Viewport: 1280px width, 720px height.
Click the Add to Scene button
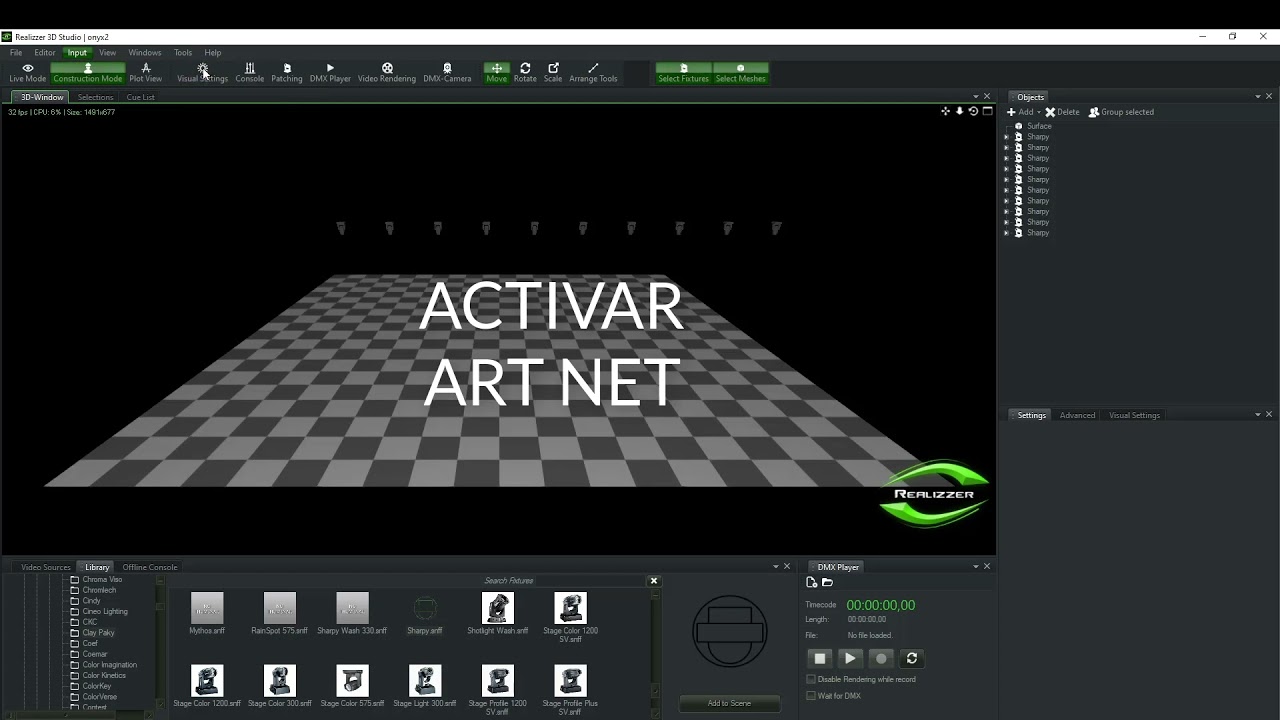(x=729, y=703)
